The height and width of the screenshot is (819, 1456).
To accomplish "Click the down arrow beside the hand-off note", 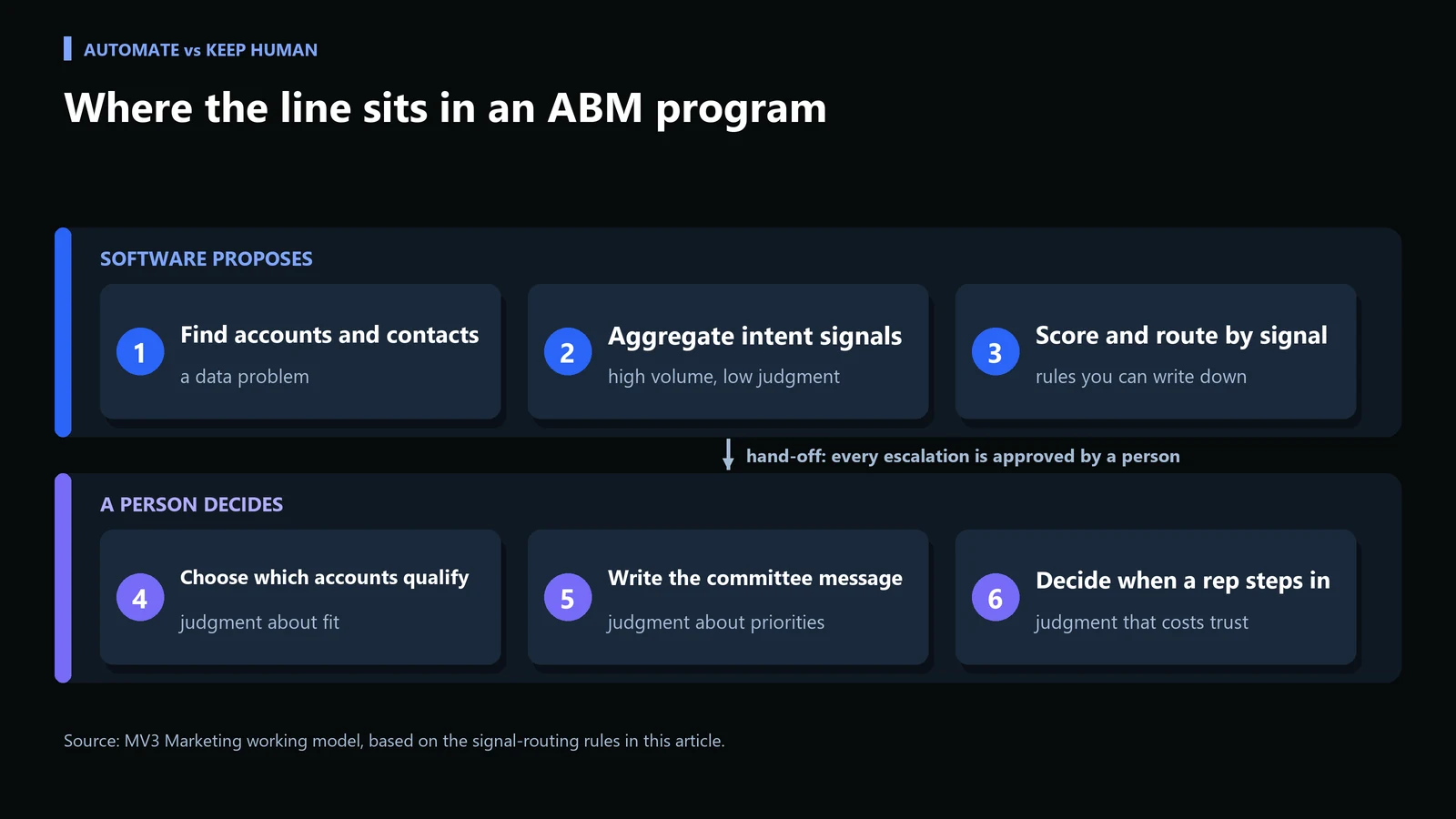I will 728,455.
